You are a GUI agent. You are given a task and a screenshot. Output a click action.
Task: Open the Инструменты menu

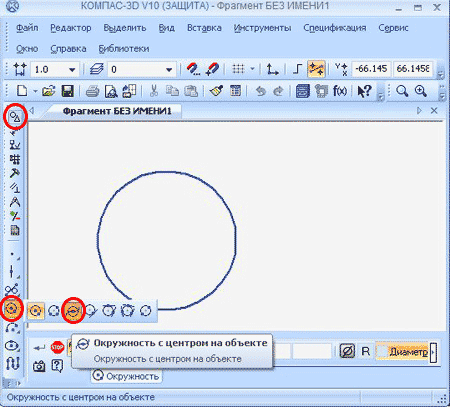(262, 28)
